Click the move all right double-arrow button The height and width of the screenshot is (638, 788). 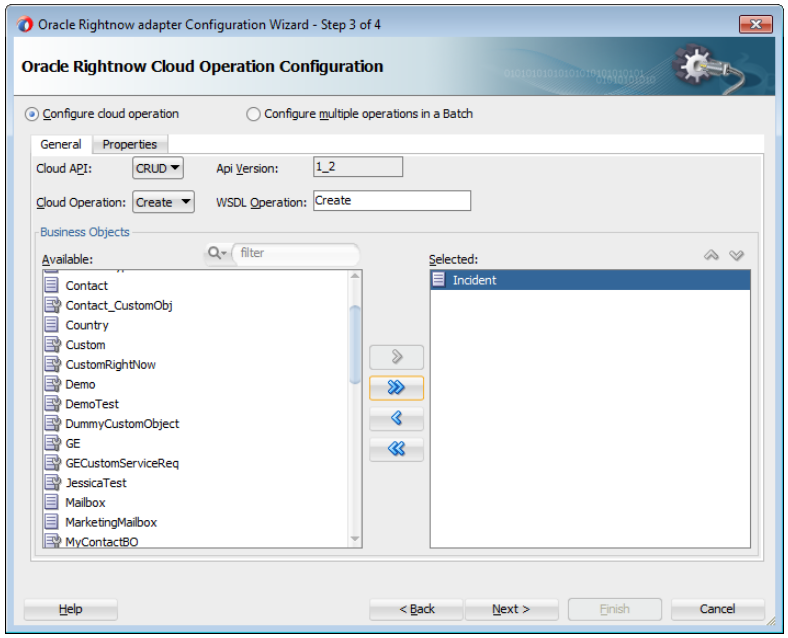(396, 388)
